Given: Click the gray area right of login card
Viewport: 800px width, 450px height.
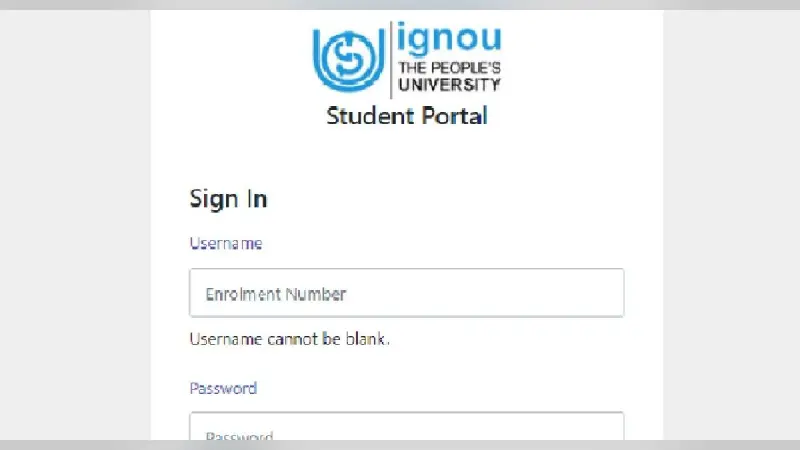Looking at the screenshot, I should pos(732,224).
